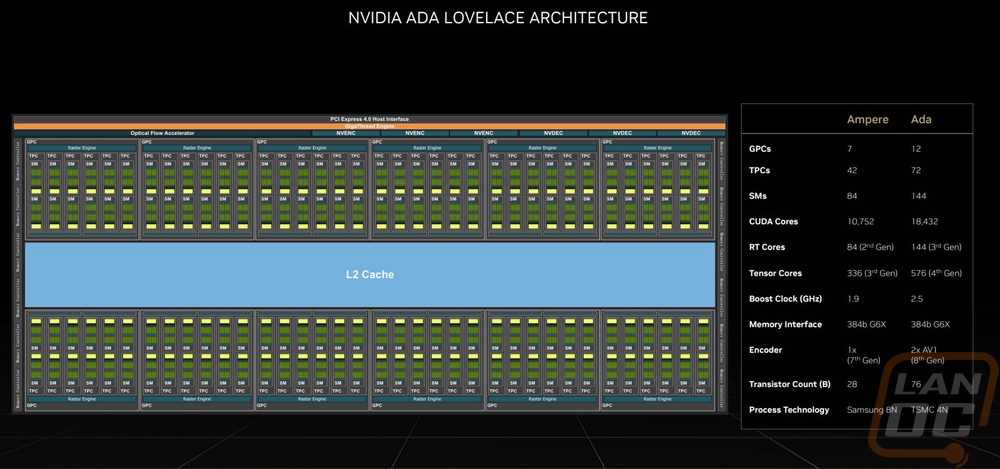Select the SMs row label
This screenshot has width=1000, height=469.
coord(757,196)
